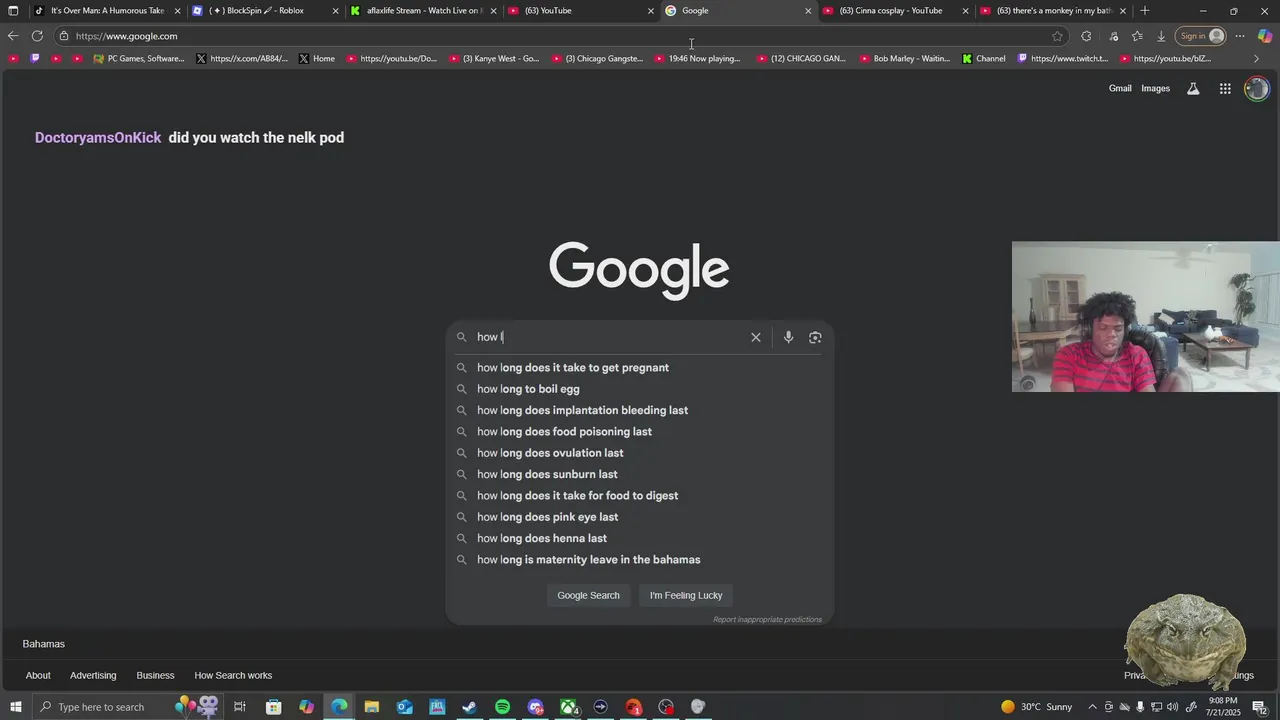Select how long does implantation bleeding last
This screenshot has width=1280, height=720.
(x=639, y=410)
